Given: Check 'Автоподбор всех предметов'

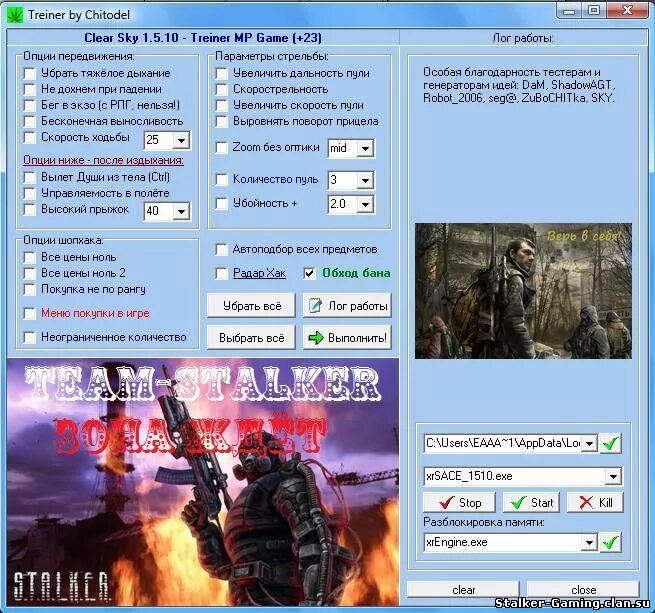Looking at the screenshot, I should [x=221, y=249].
